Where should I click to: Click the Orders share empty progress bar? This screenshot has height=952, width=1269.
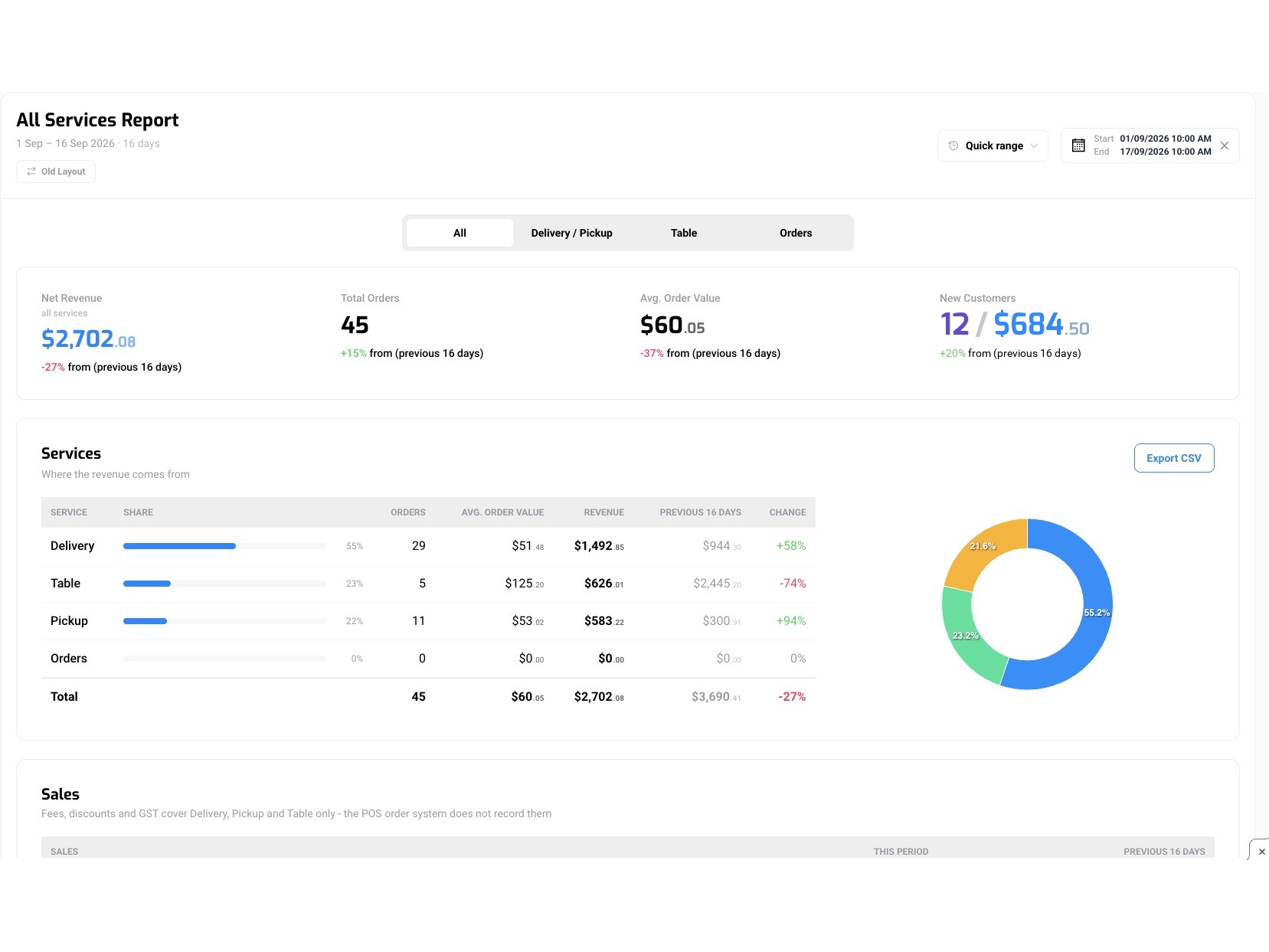tap(224, 659)
